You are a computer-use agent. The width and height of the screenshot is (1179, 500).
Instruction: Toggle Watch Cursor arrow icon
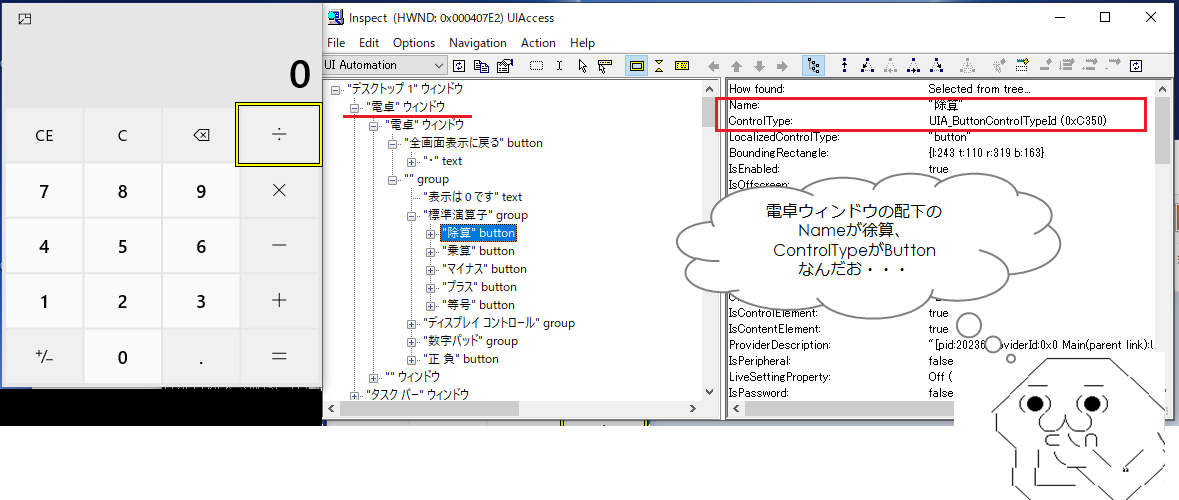pos(582,66)
